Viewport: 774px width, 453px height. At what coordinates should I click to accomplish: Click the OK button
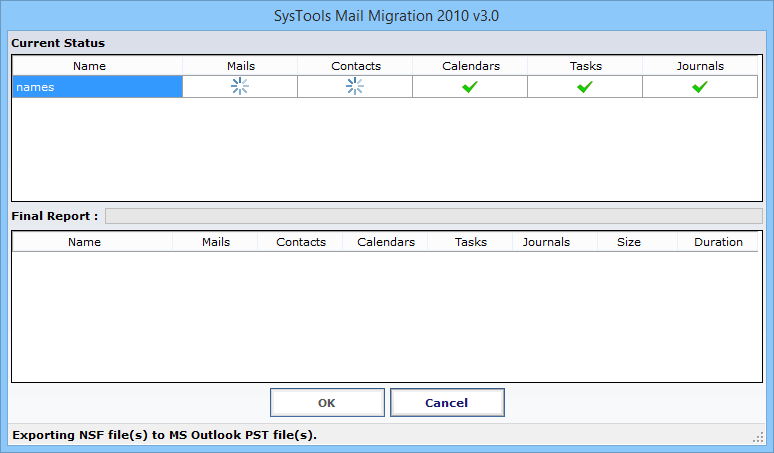(x=327, y=403)
